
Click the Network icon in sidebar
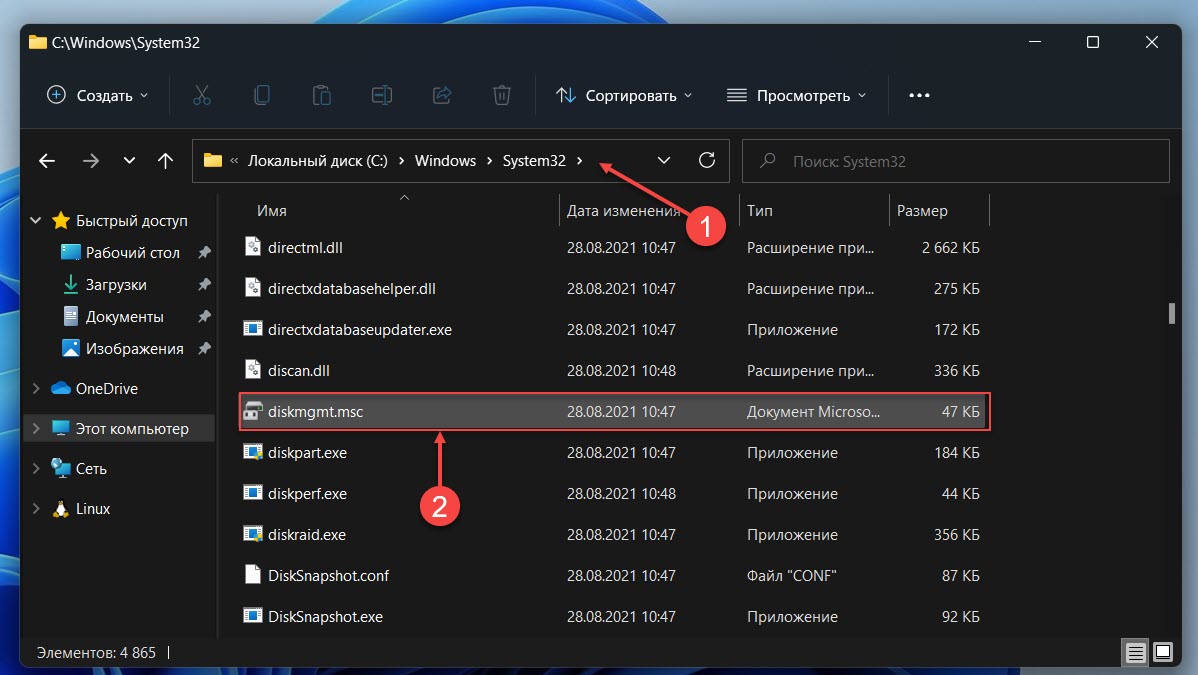click(x=60, y=468)
